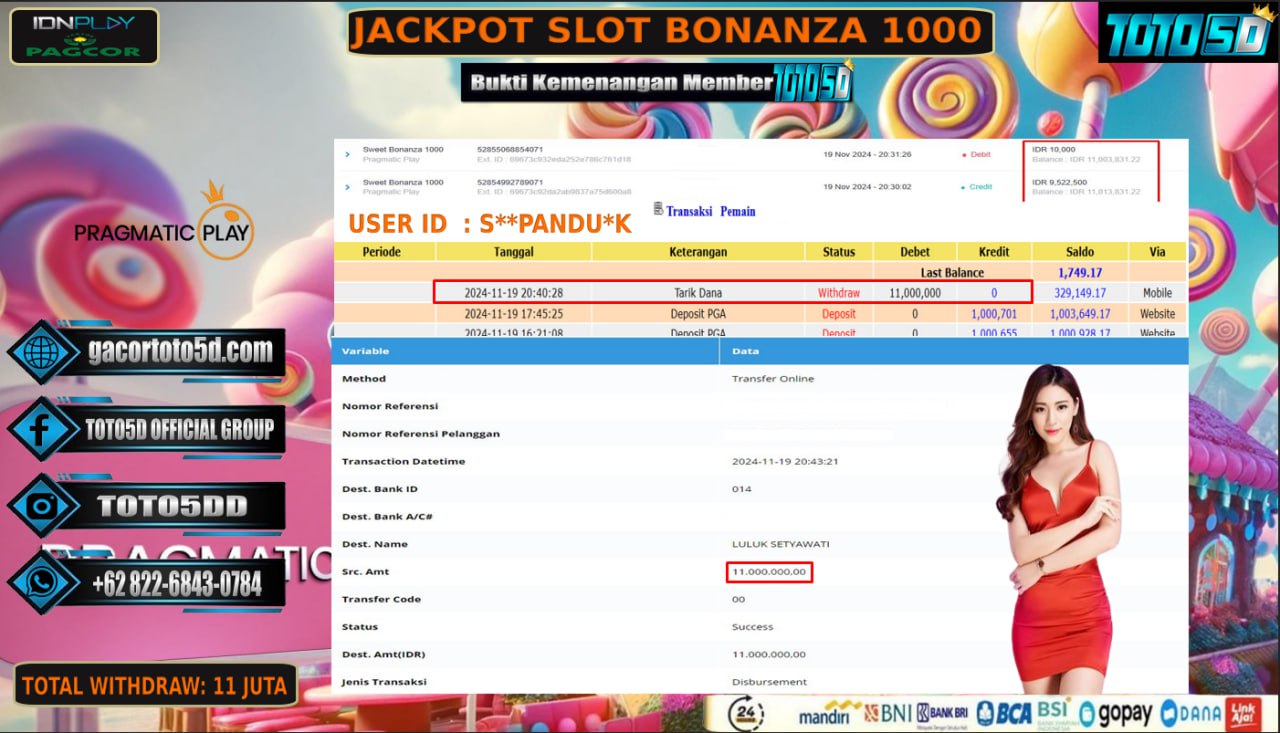Click the Facebook icon
Screen dimensions: 1280x733
(x=43, y=429)
